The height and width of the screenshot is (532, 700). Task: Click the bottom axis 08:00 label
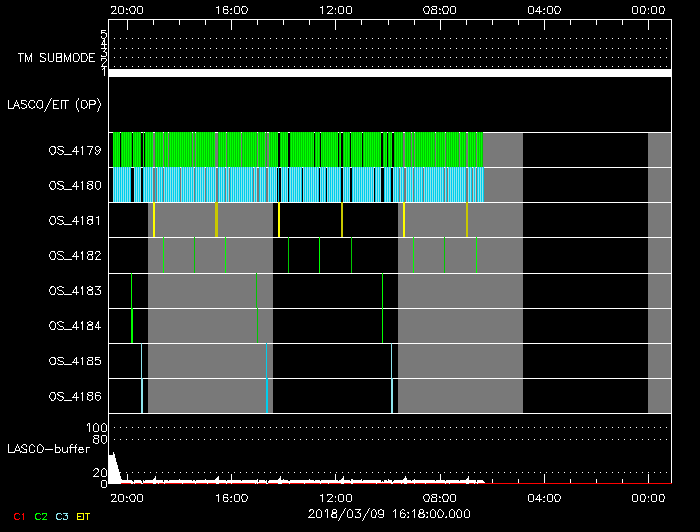pyautogui.click(x=440, y=498)
